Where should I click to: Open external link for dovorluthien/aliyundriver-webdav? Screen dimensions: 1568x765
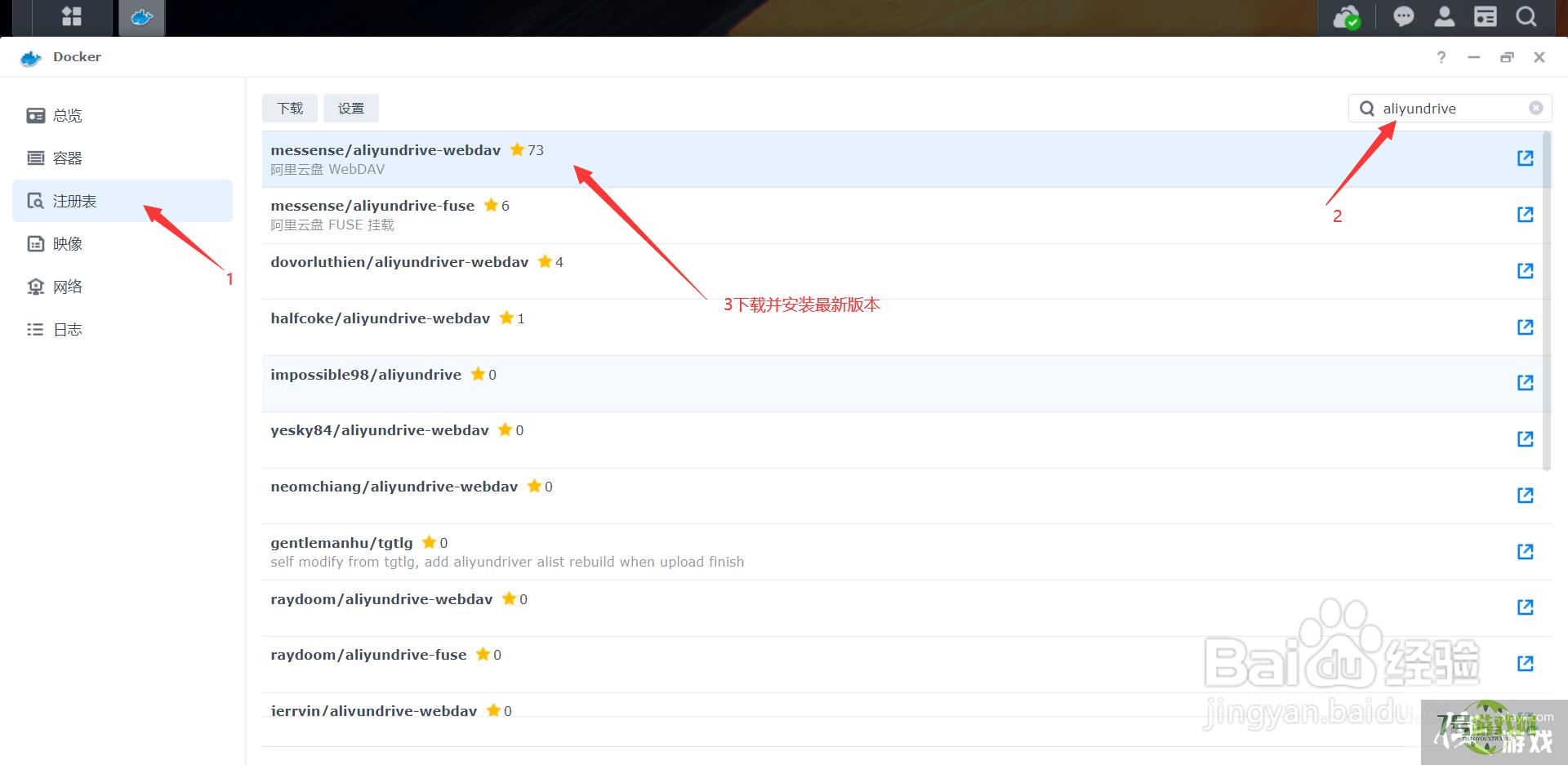point(1525,270)
